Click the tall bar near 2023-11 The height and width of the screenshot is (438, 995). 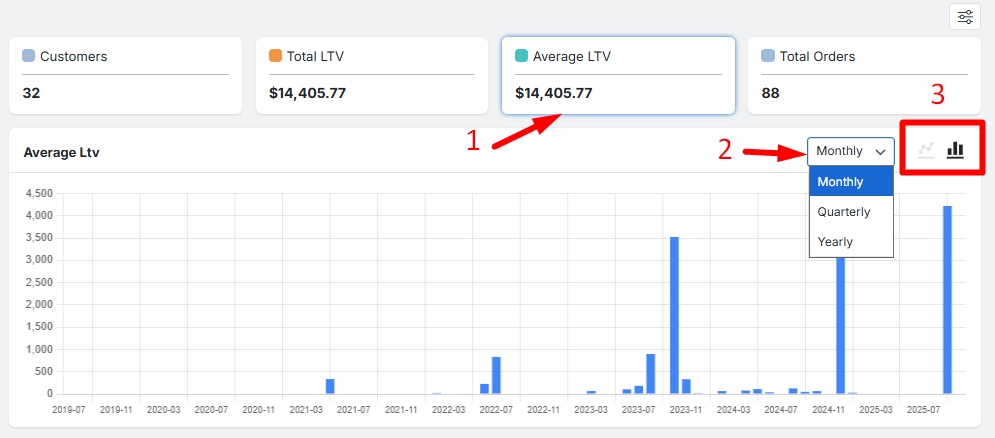[x=674, y=315]
